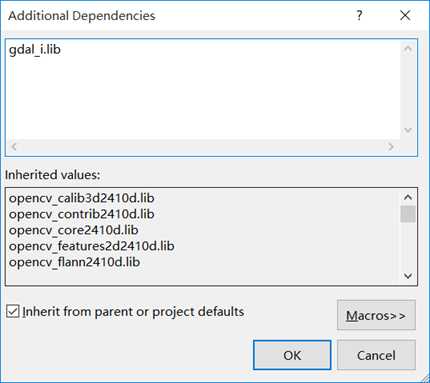Uncheck Inherit from parent or project defaults

[13, 312]
